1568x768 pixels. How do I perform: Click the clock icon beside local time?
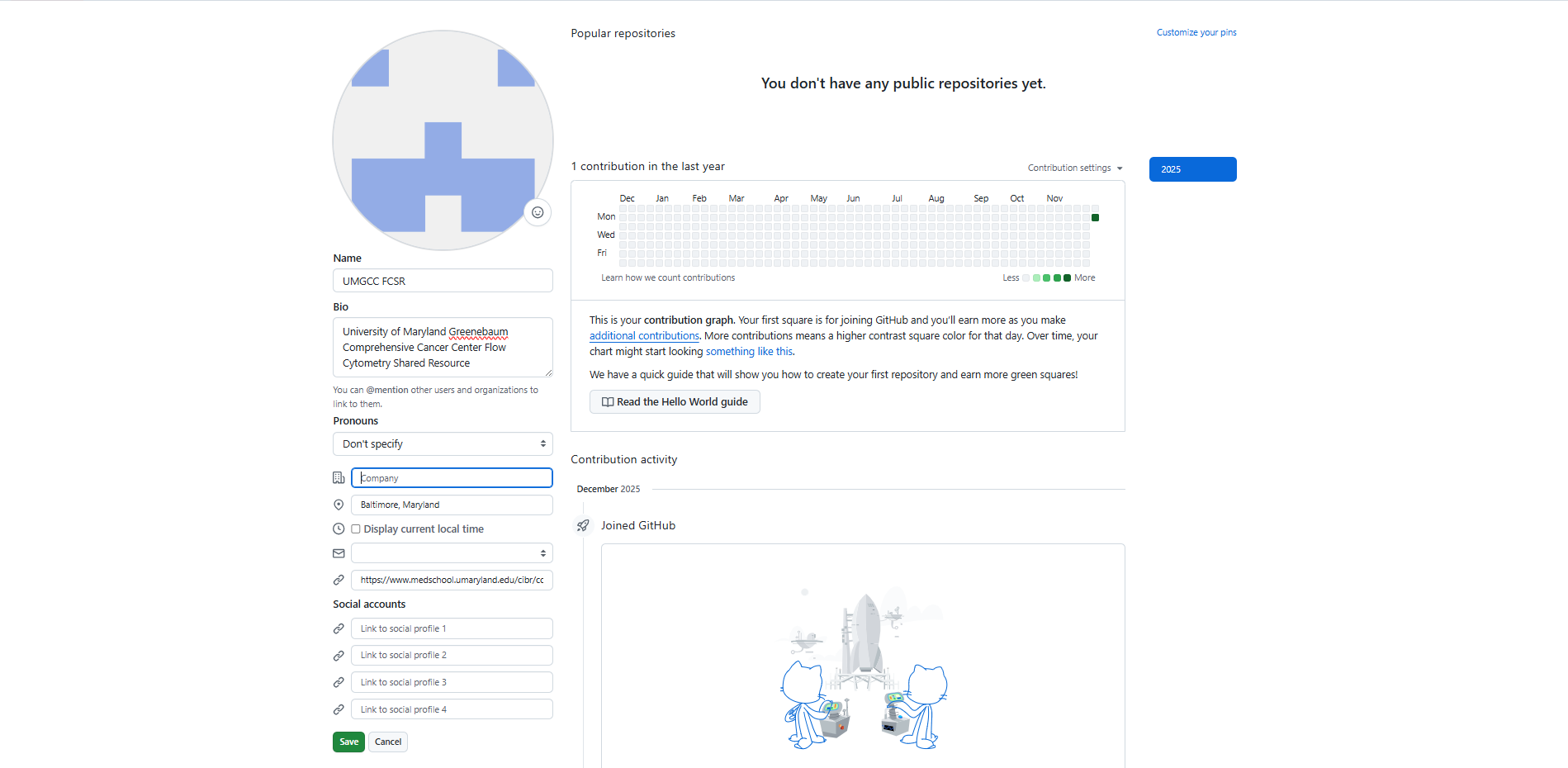point(339,529)
